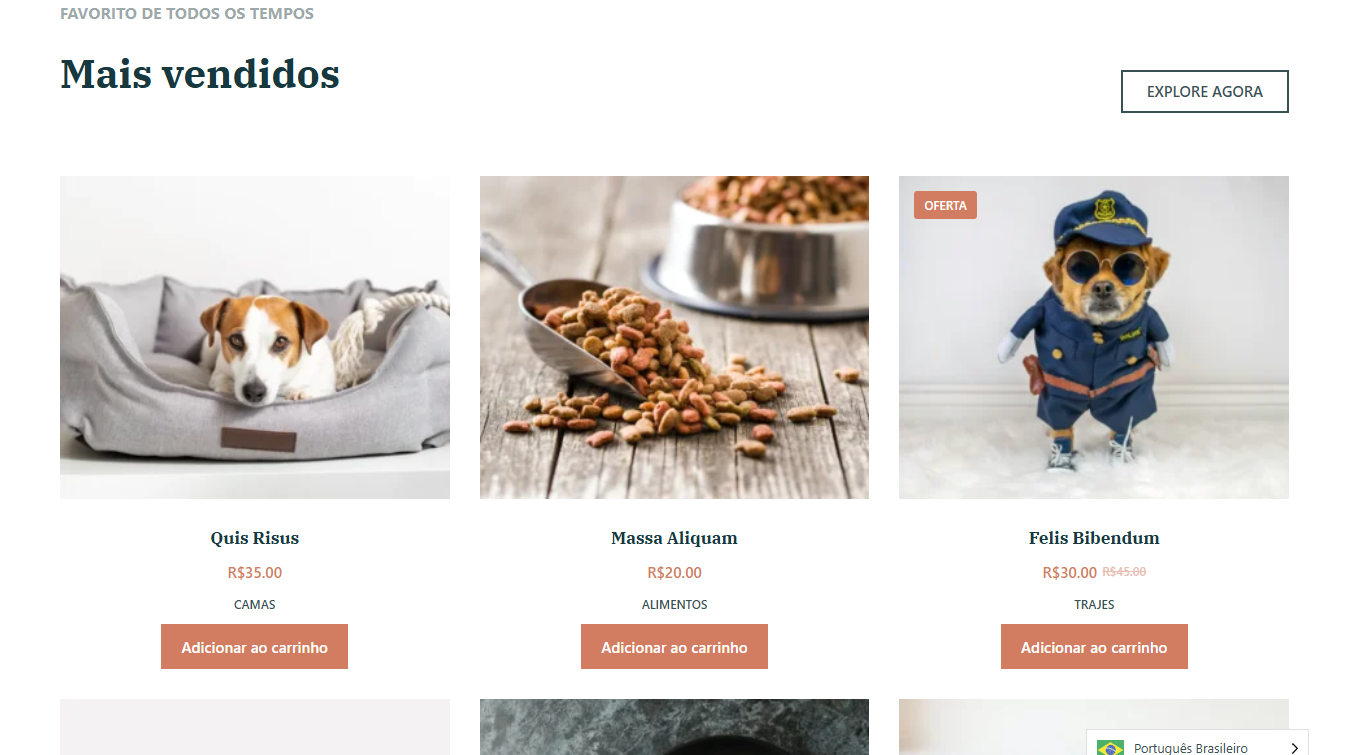Click the Mais vendidos heading

pos(200,74)
